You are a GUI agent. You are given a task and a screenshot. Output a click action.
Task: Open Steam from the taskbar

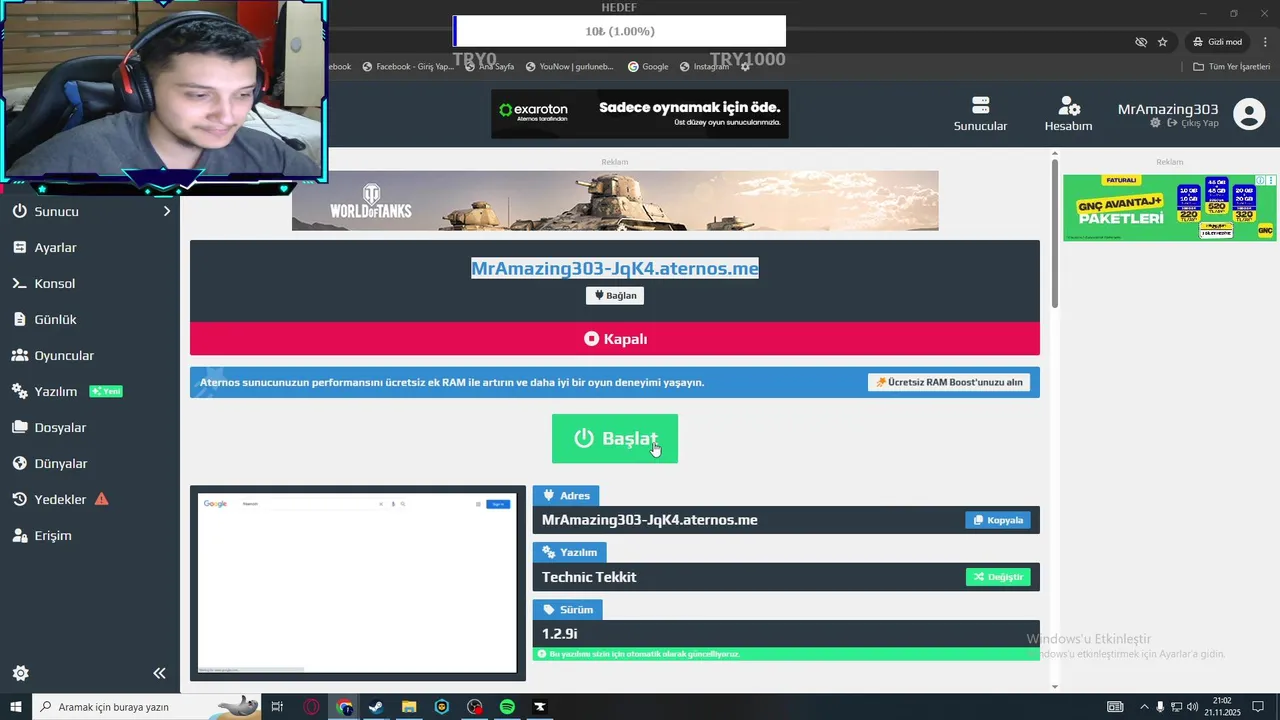376,707
